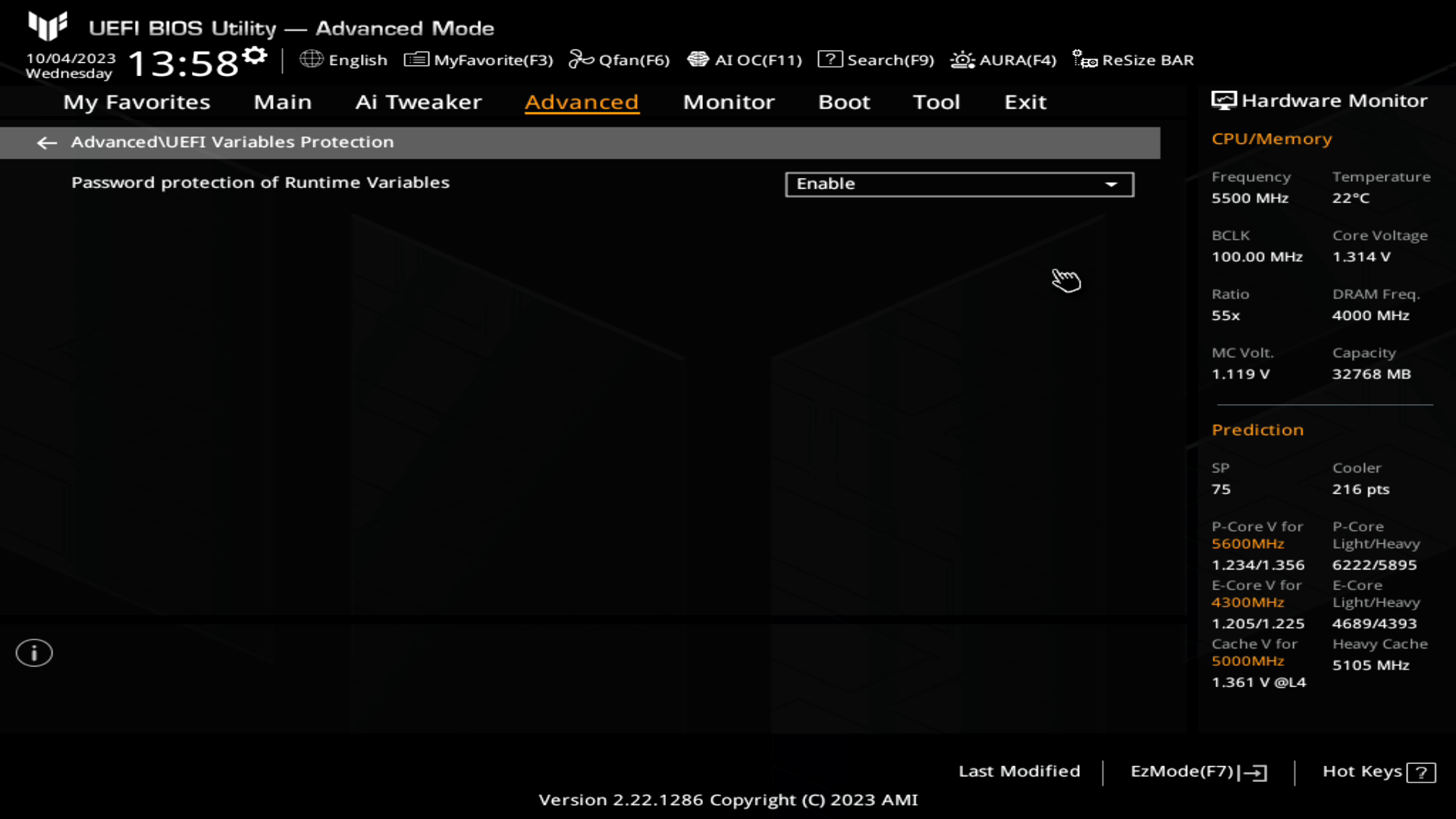Switch to Ai Tweaker tab
The image size is (1456, 819).
tap(419, 101)
